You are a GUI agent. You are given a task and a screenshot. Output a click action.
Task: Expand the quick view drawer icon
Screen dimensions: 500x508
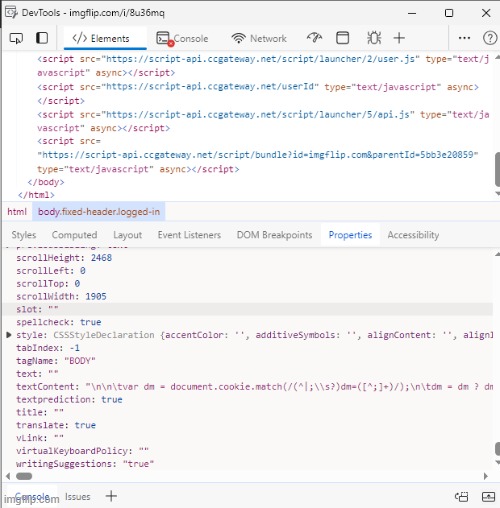pyautogui.click(x=488, y=497)
